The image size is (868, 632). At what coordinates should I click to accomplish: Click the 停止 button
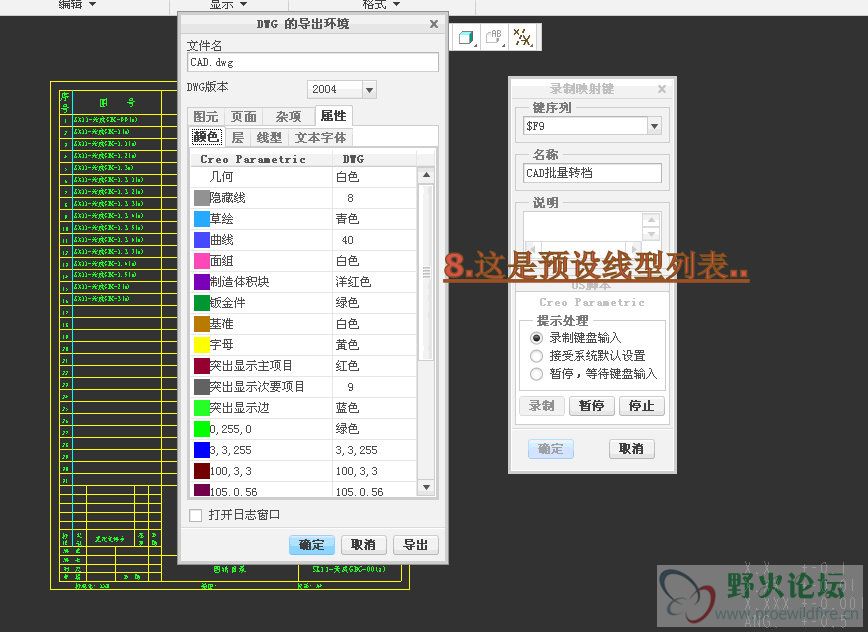click(642, 406)
